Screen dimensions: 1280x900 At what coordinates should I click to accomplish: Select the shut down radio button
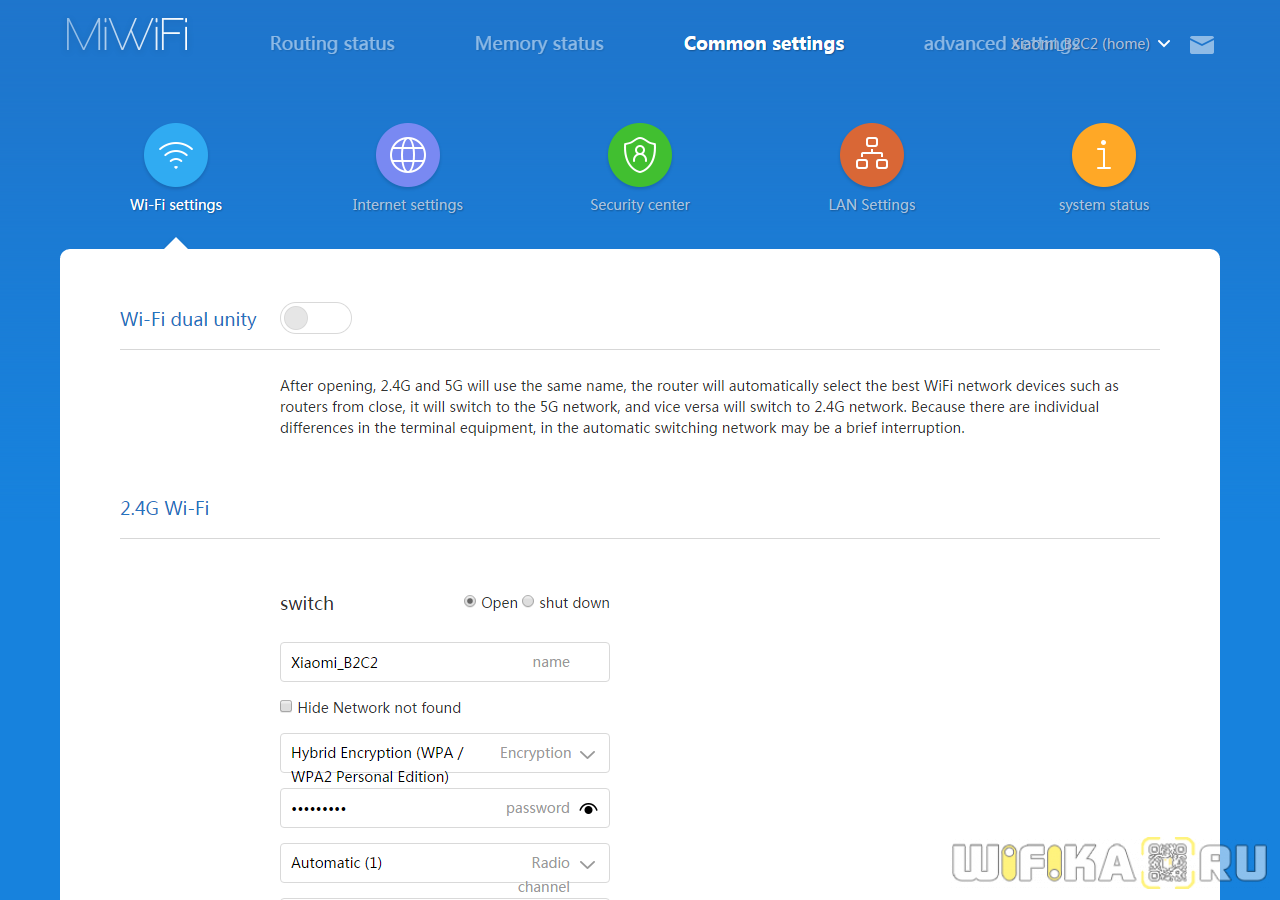click(528, 601)
